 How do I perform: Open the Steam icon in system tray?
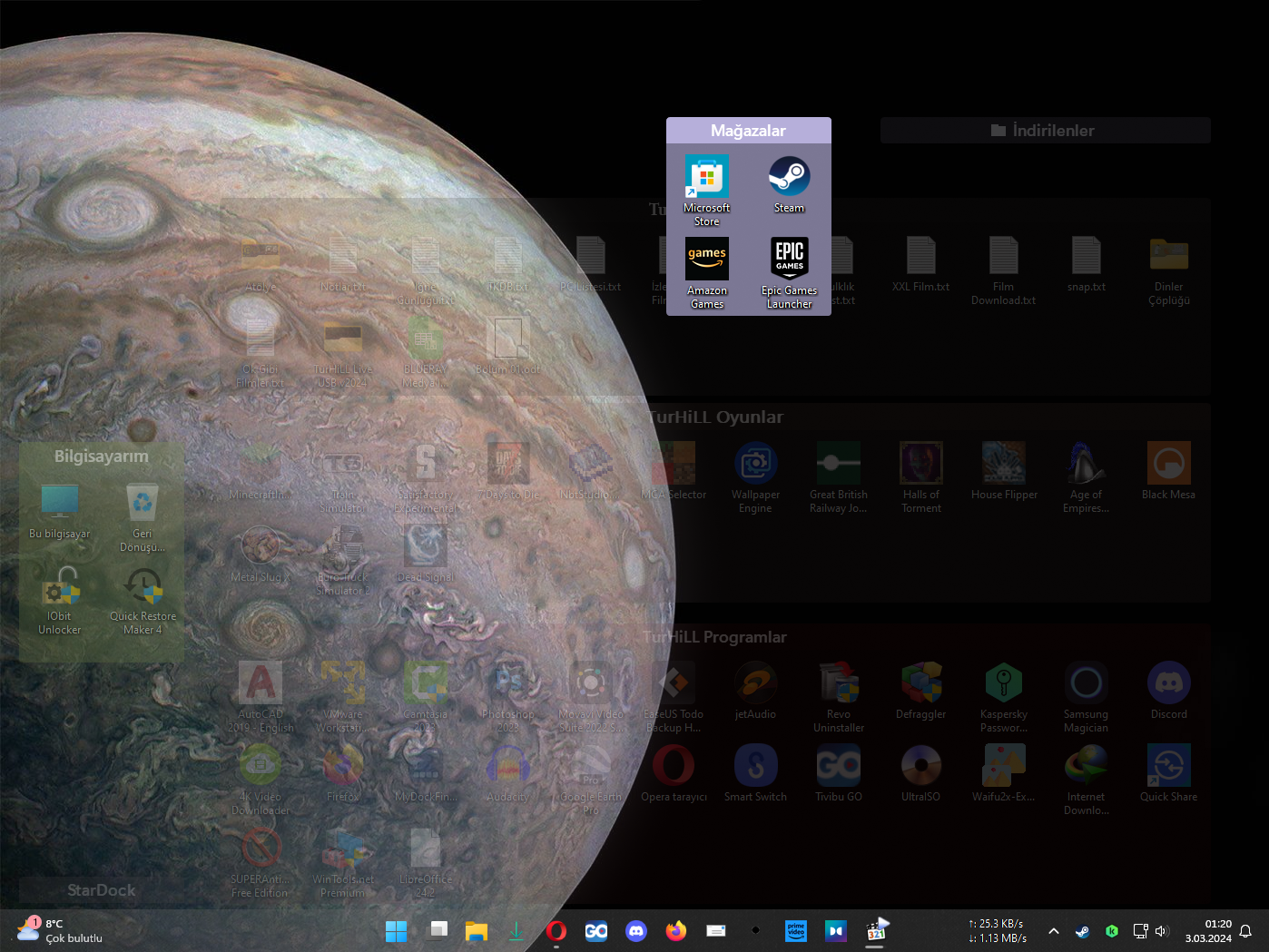1082,931
